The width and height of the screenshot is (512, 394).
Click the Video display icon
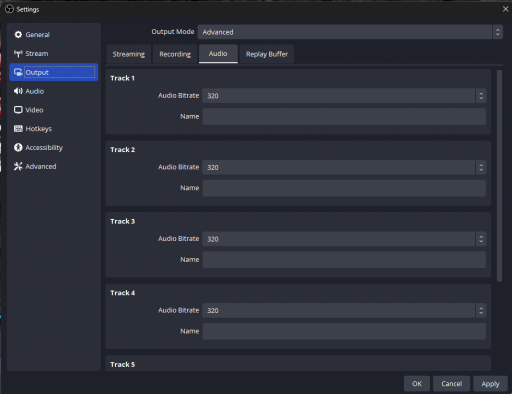pyautogui.click(x=18, y=110)
